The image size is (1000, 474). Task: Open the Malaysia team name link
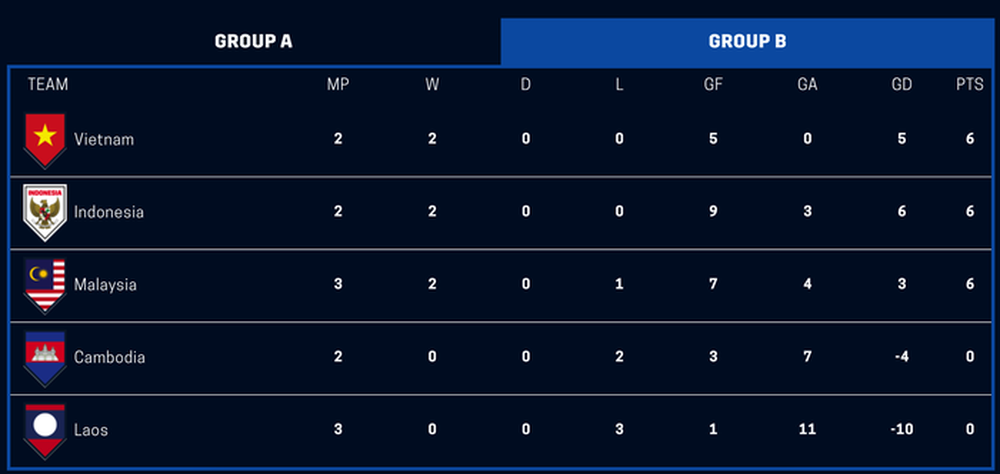[105, 285]
